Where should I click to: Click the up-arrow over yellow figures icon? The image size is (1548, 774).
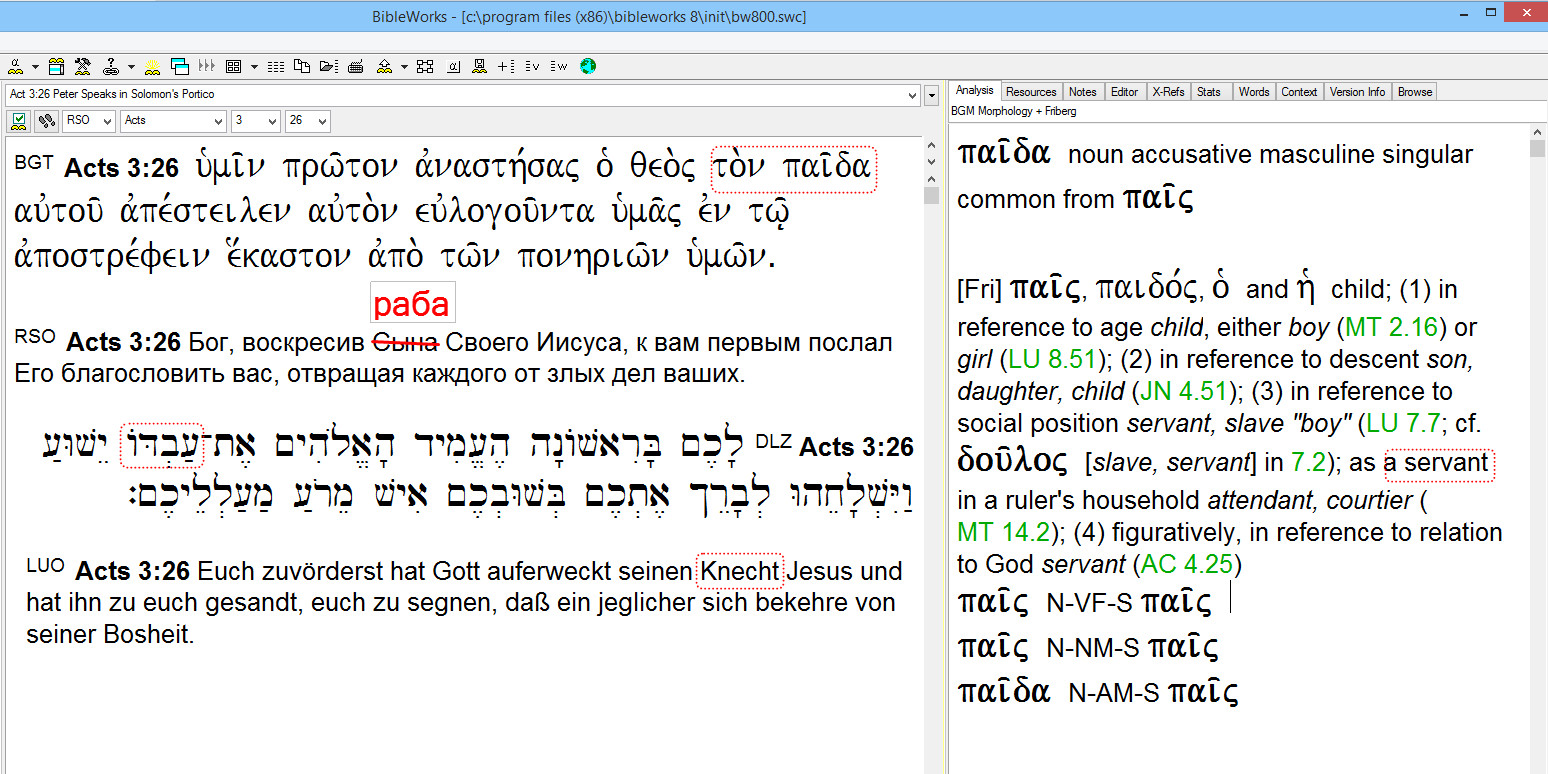(384, 66)
